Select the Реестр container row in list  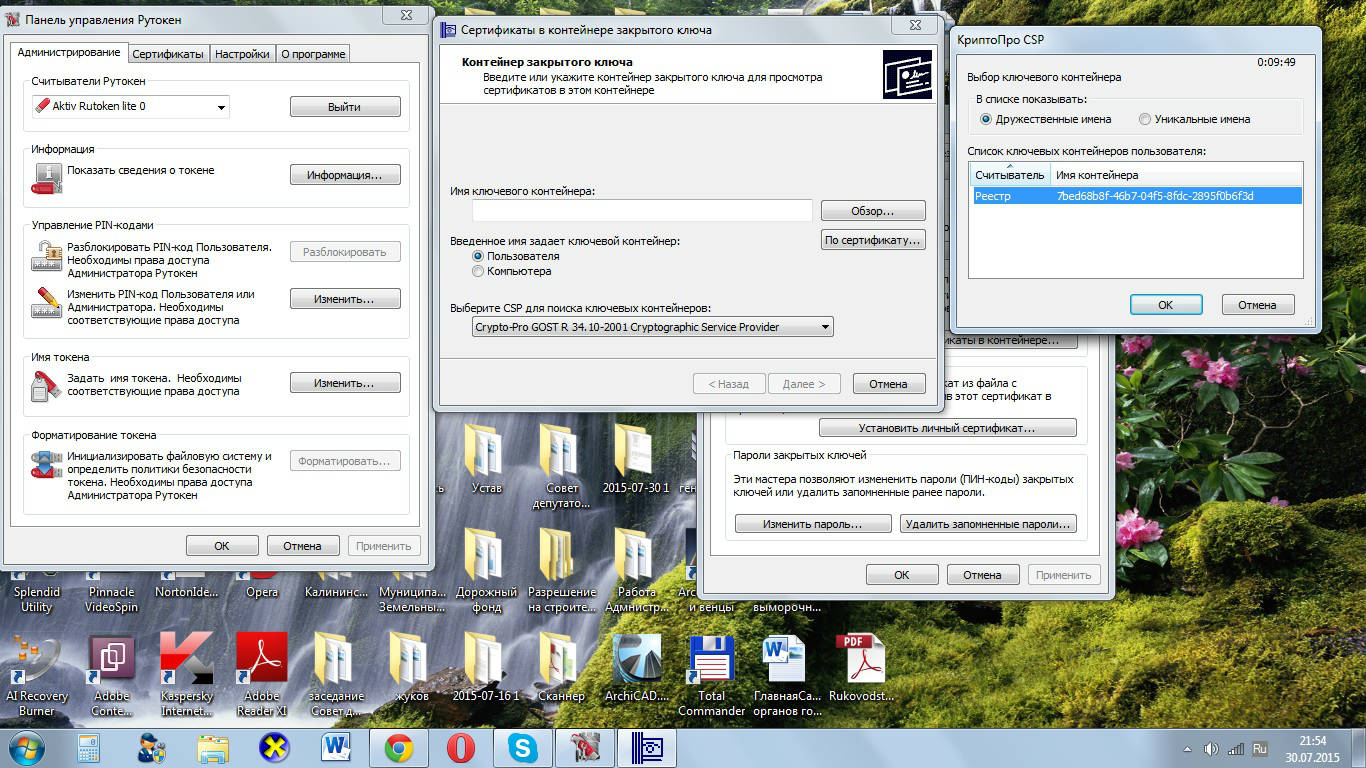[1135, 196]
